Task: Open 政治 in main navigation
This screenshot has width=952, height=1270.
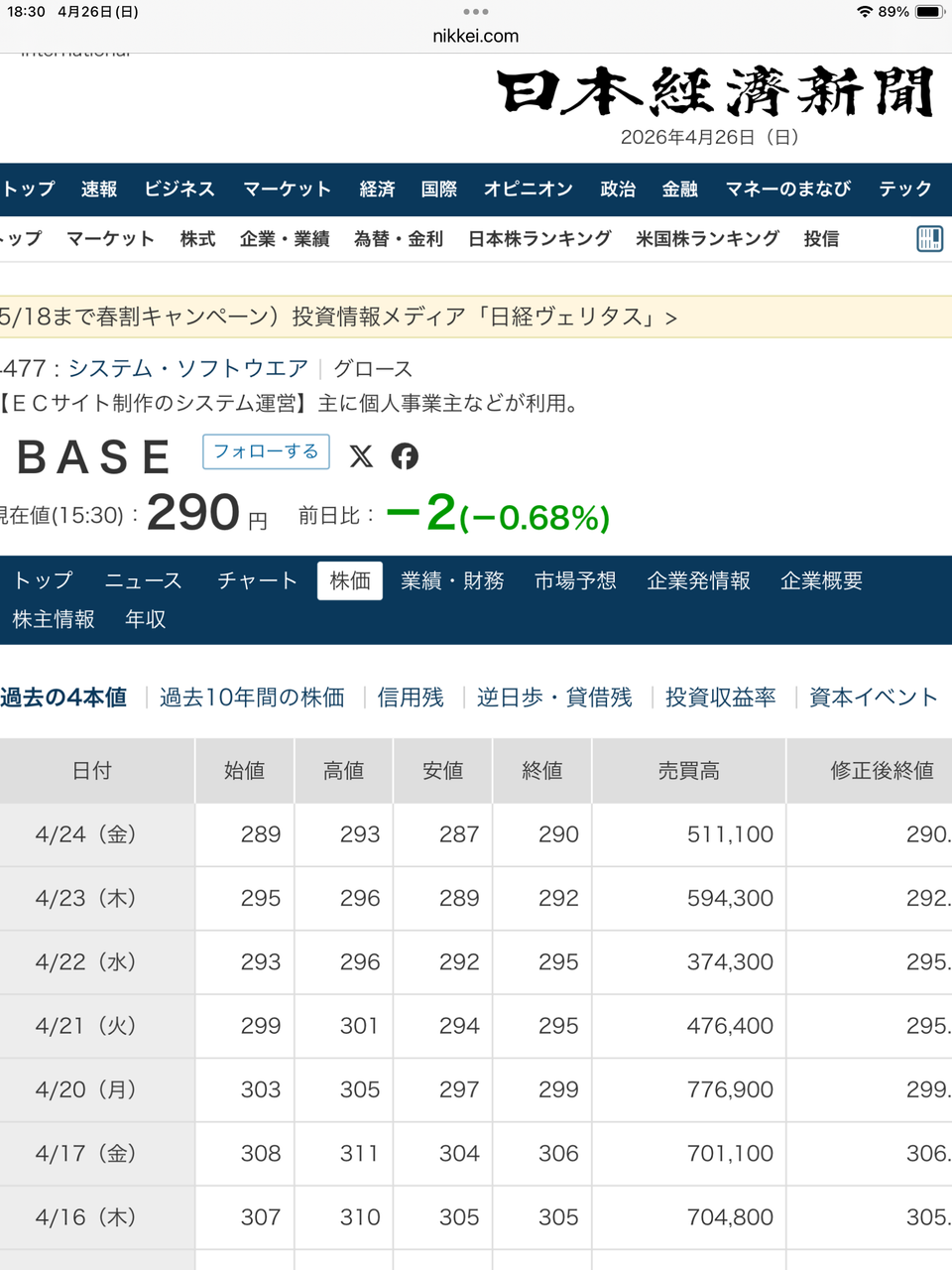Action: [618, 189]
